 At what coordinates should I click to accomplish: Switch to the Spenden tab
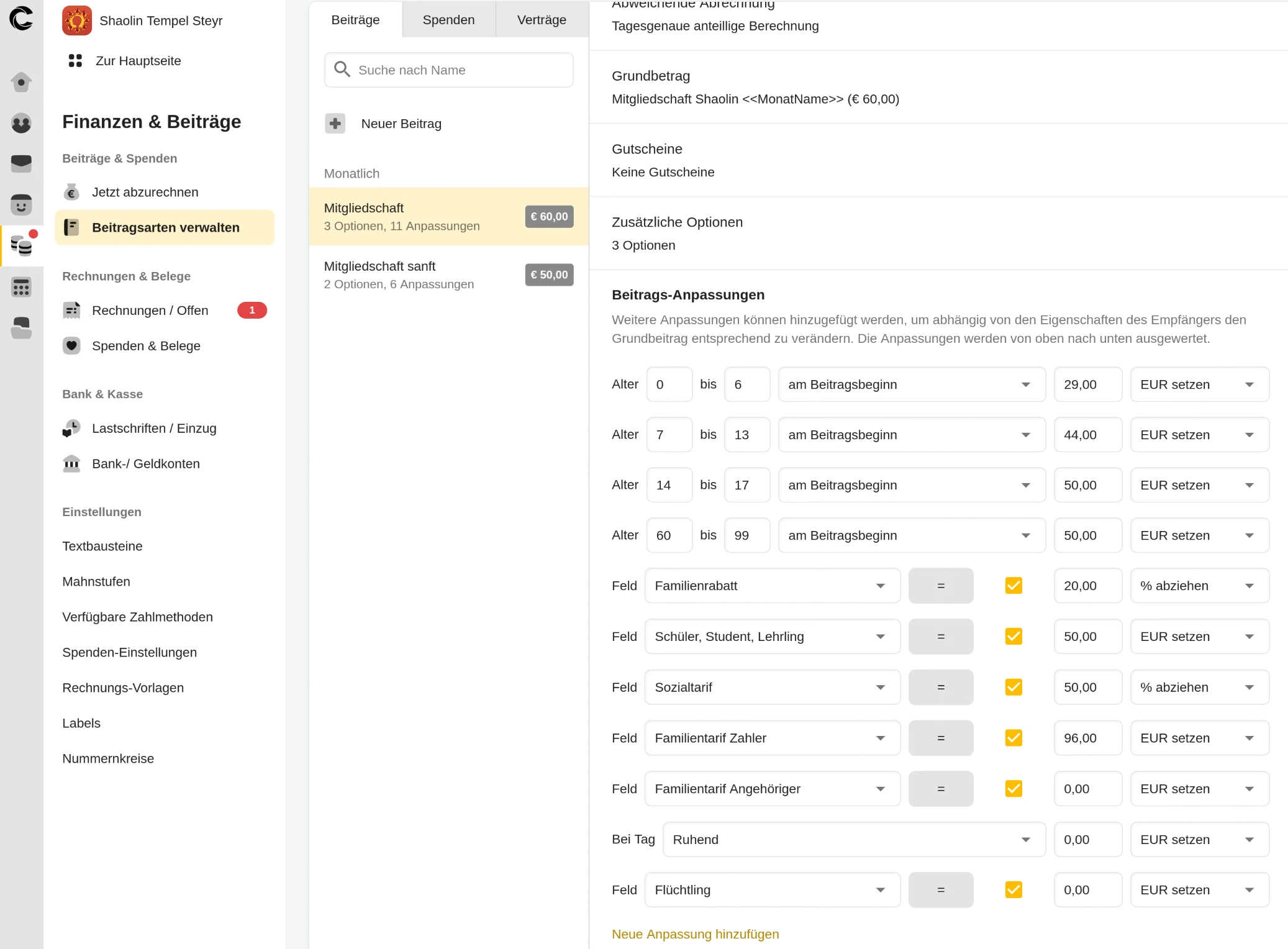(448, 20)
